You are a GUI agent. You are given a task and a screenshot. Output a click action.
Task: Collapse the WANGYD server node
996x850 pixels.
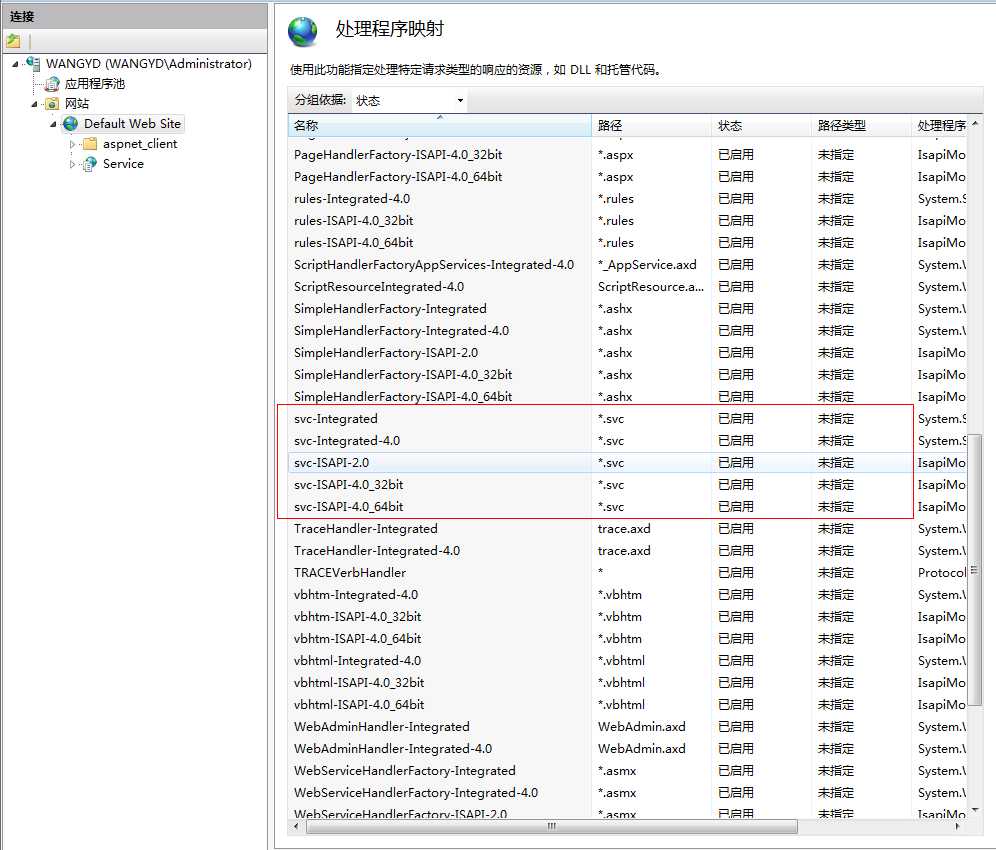coord(15,64)
